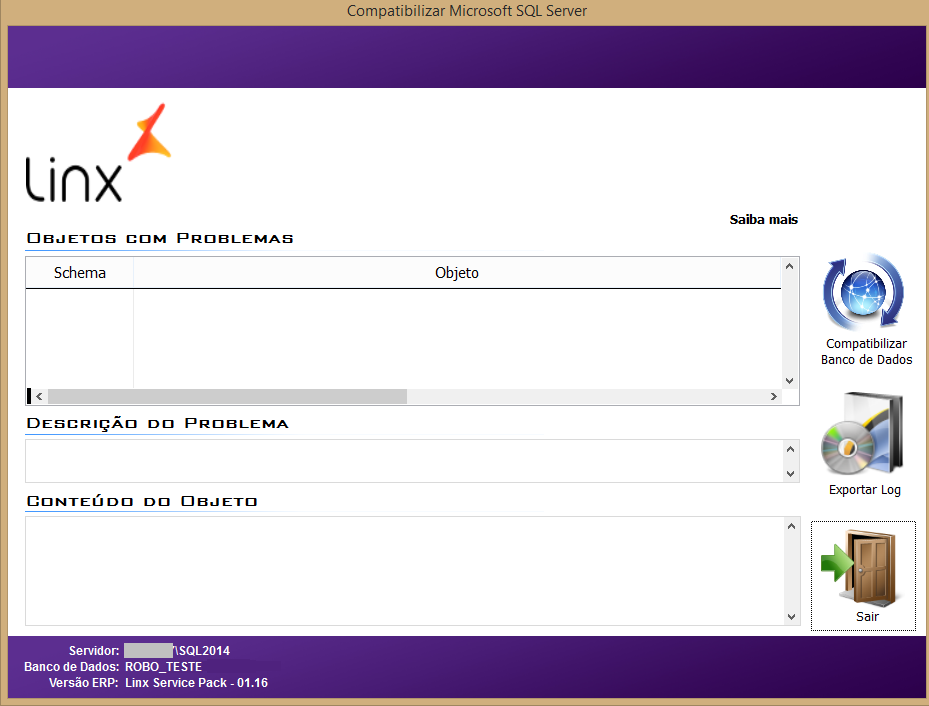The image size is (929, 706).
Task: Click the Sair door icon
Action: point(860,567)
